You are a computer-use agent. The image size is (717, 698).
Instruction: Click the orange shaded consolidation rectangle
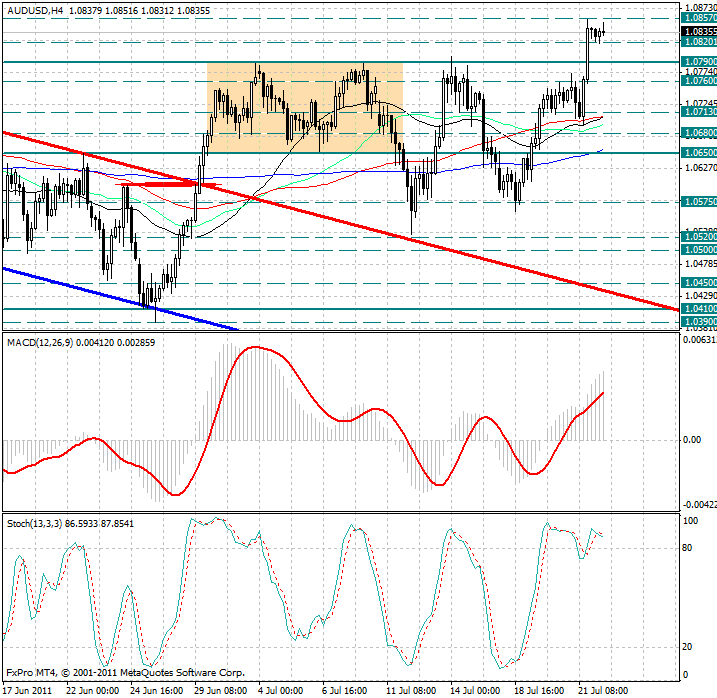[305, 108]
